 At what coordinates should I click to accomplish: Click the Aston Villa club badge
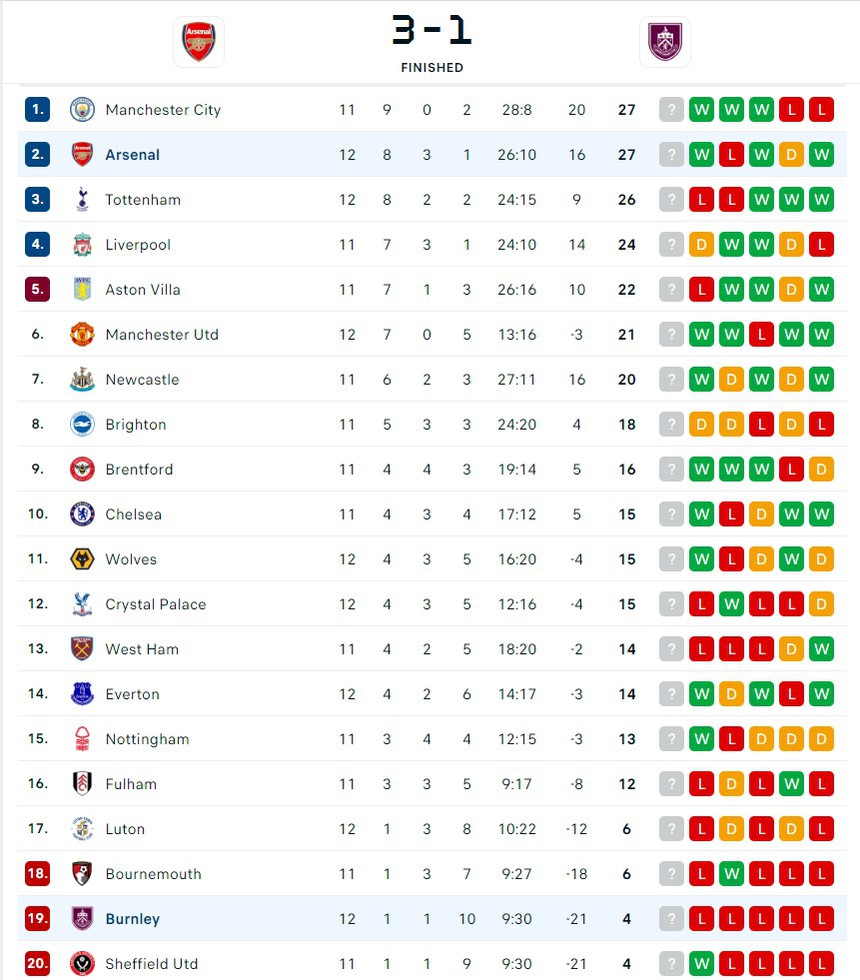(82, 289)
